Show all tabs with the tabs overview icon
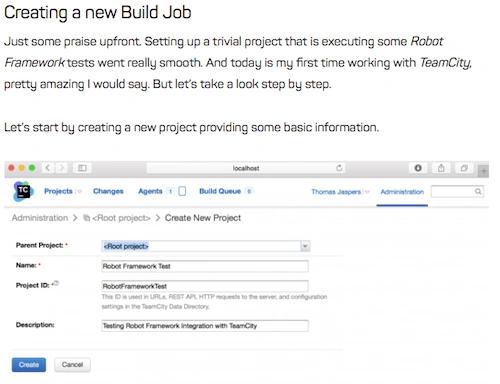This screenshot has width=500, height=384. coord(464,168)
